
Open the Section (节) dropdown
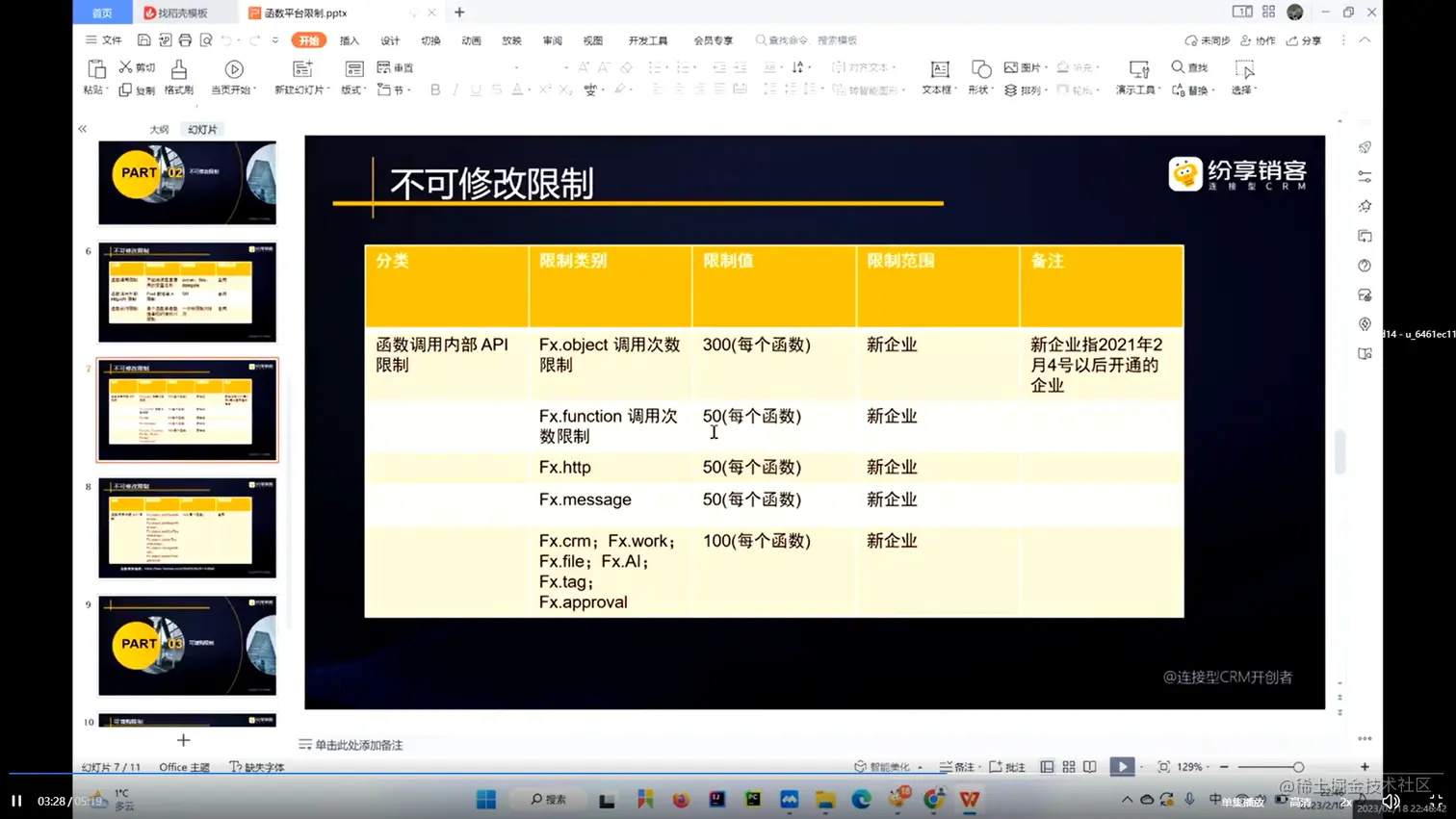click(x=395, y=90)
